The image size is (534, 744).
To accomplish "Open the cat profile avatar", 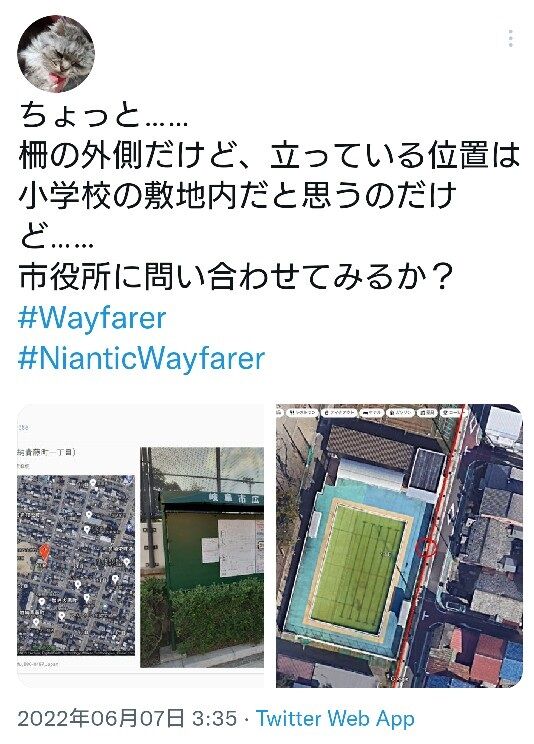I will point(56,54).
